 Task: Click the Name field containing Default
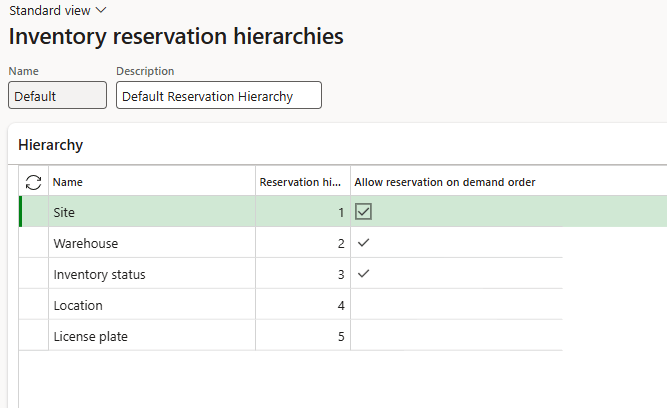[56, 96]
